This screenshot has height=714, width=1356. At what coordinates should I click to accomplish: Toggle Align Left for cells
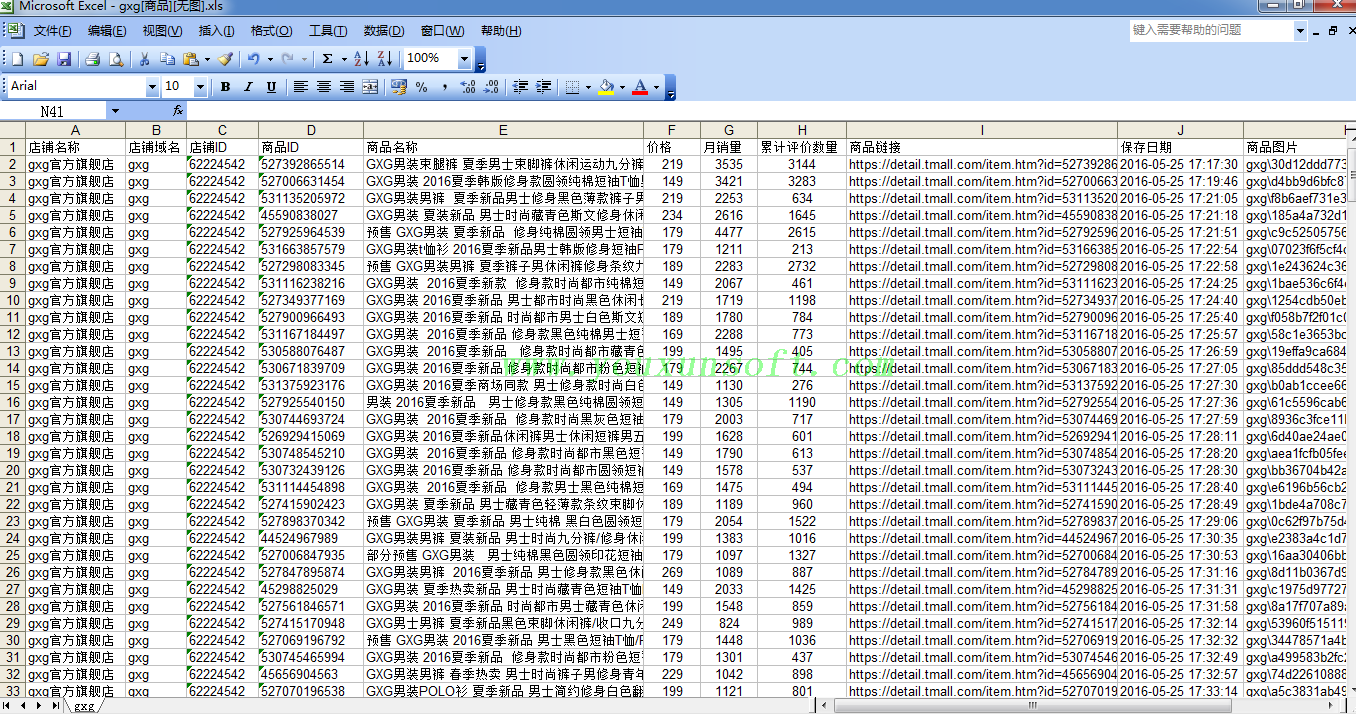click(300, 87)
